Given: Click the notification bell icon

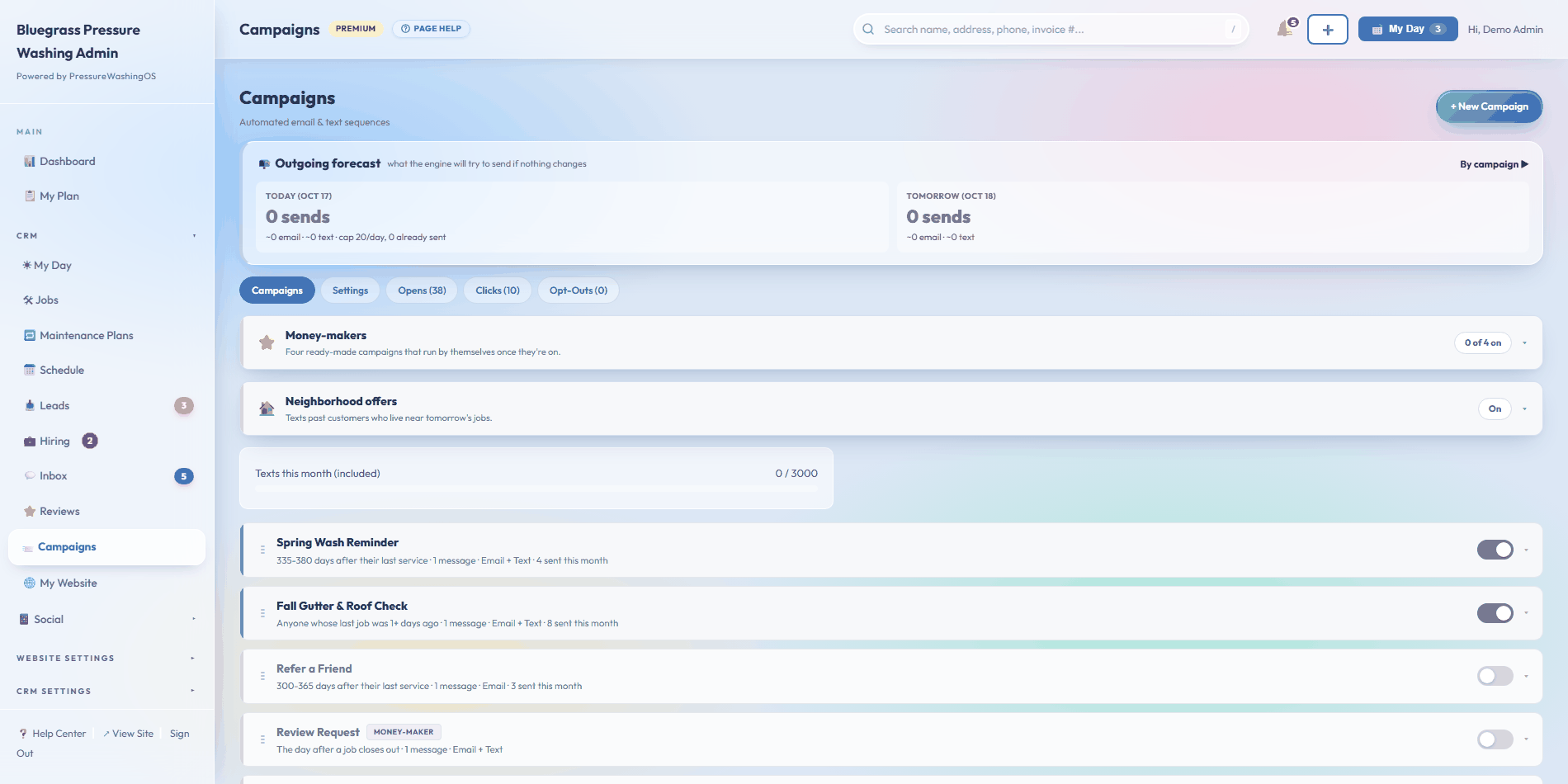Looking at the screenshot, I should [x=1285, y=29].
